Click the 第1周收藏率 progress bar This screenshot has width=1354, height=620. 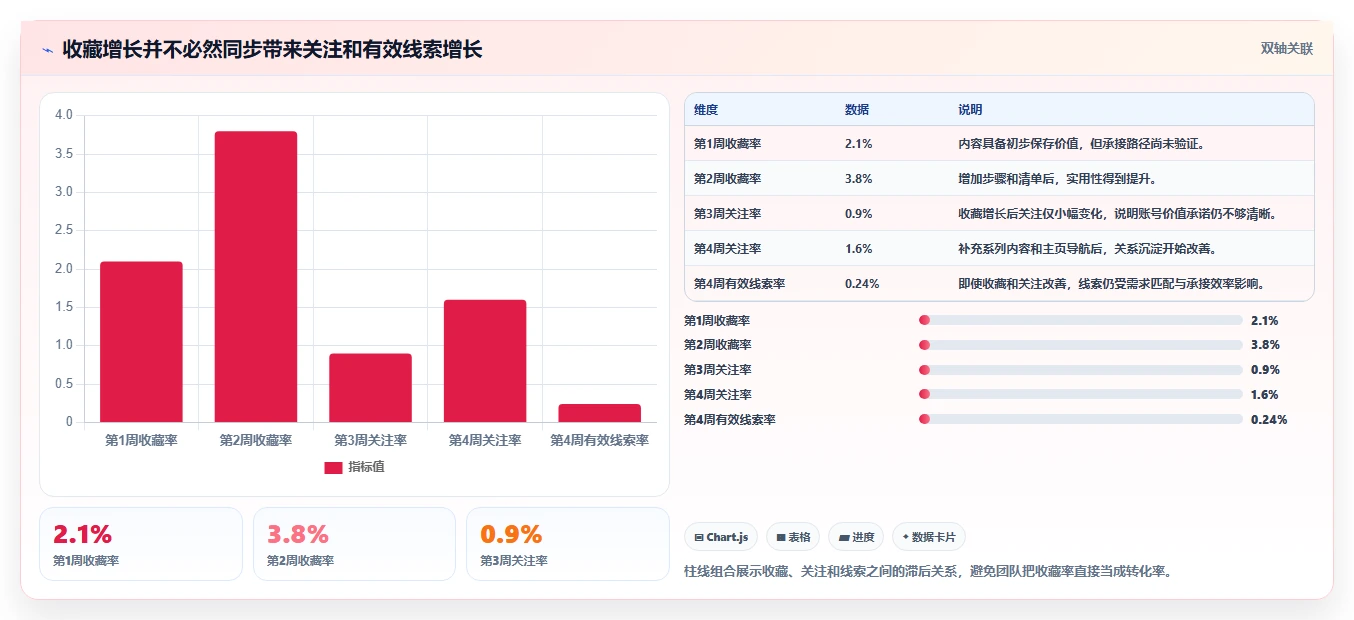pos(1080,320)
